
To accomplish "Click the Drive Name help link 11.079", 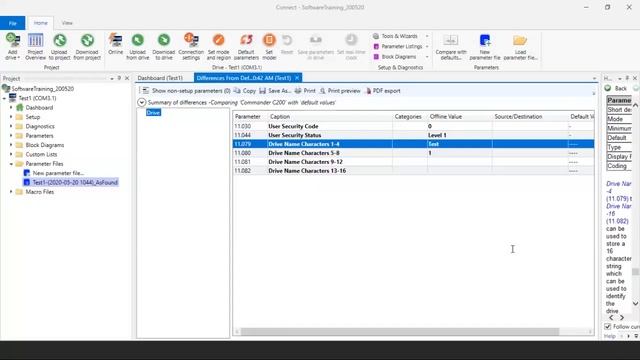I will [618, 191].
